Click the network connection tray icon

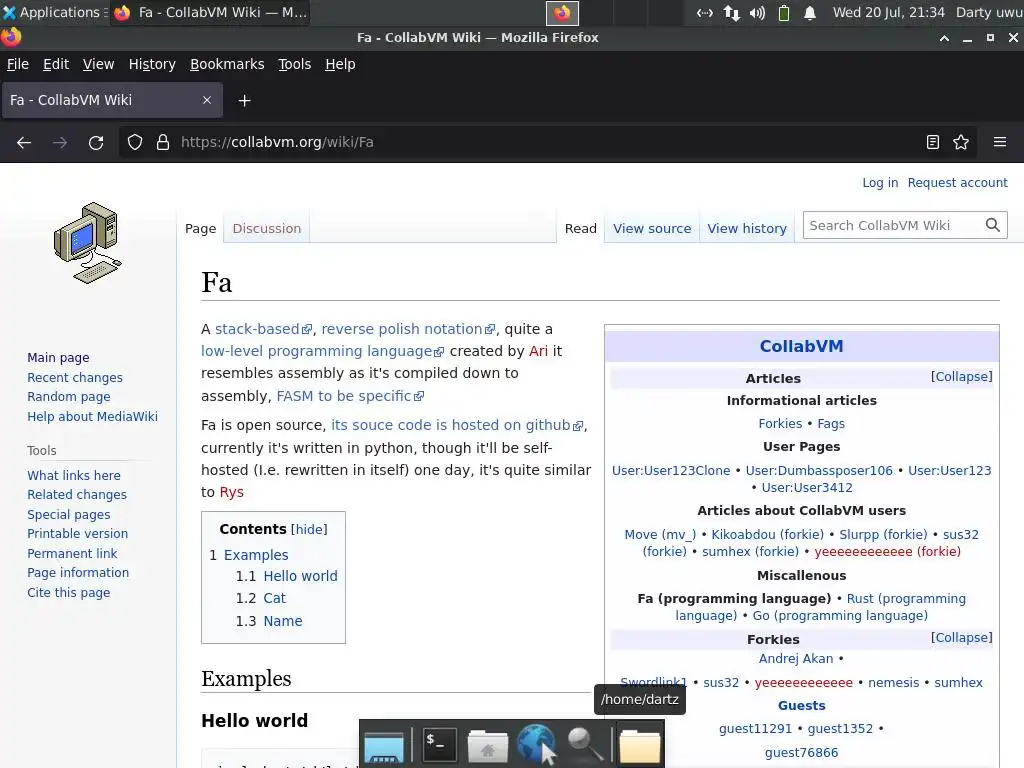(x=705, y=12)
